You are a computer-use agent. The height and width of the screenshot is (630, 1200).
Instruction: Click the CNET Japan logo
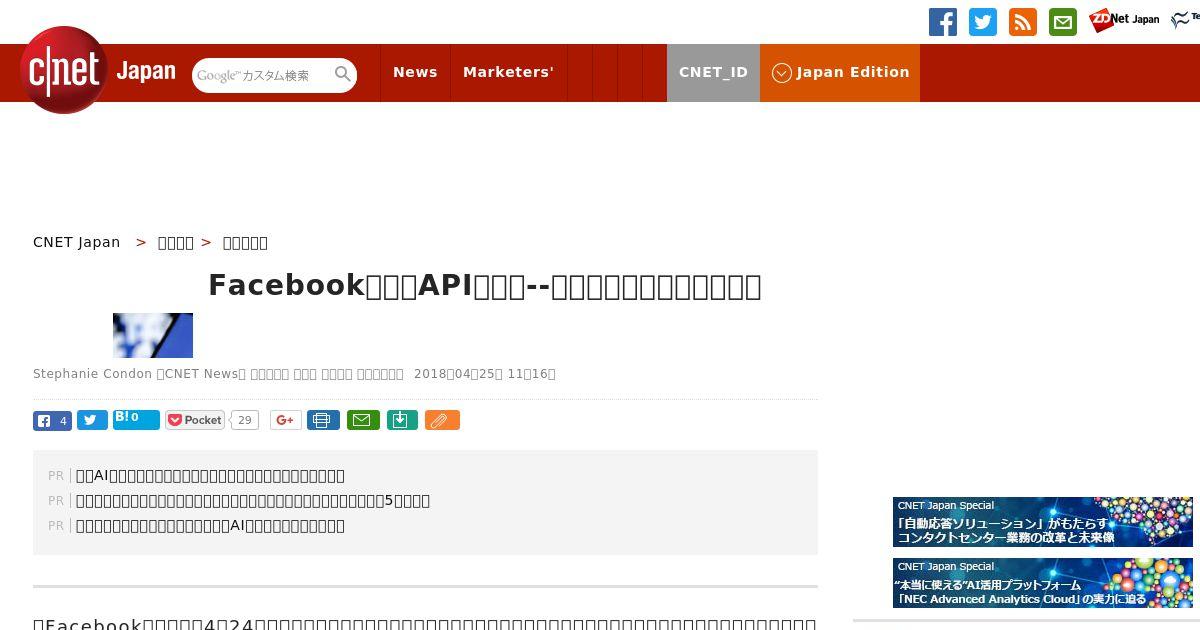pos(98,70)
